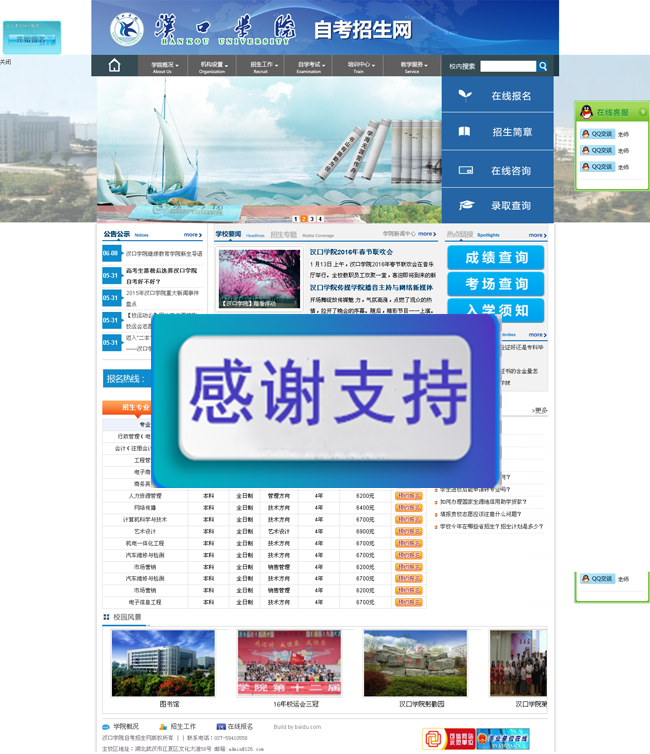
Task: Click the 入学须知 button
Action: coord(496,309)
